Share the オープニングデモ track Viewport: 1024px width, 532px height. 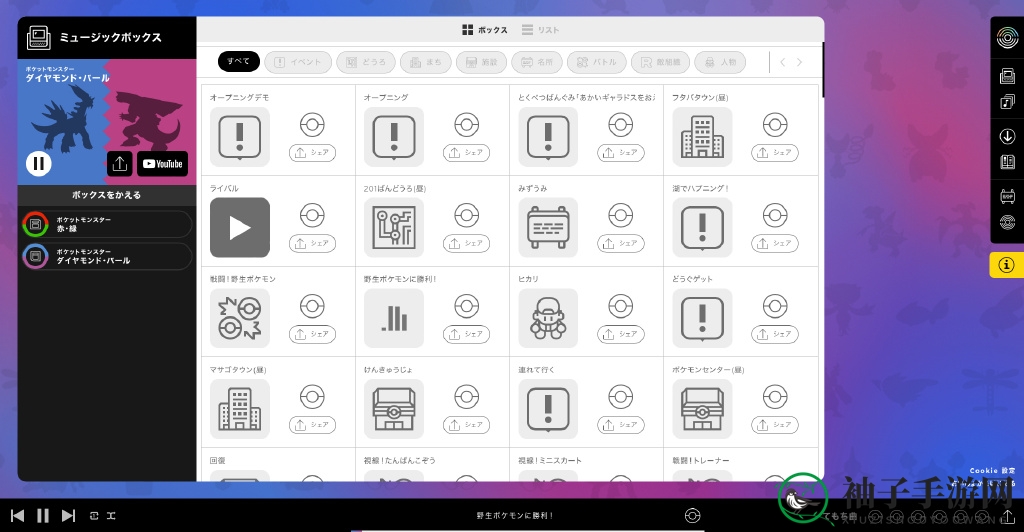click(312, 153)
